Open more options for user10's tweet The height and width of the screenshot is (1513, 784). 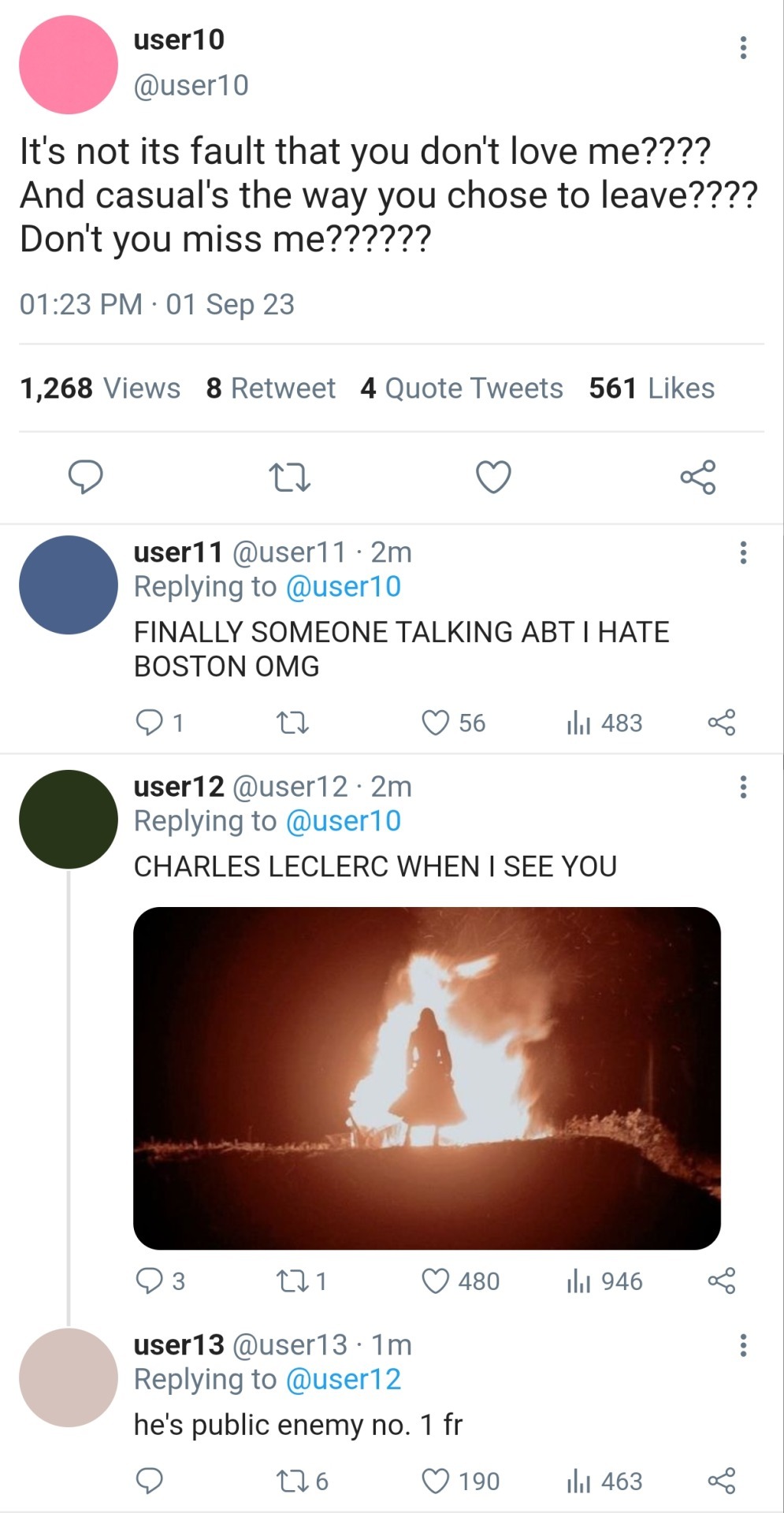pyautogui.click(x=742, y=48)
